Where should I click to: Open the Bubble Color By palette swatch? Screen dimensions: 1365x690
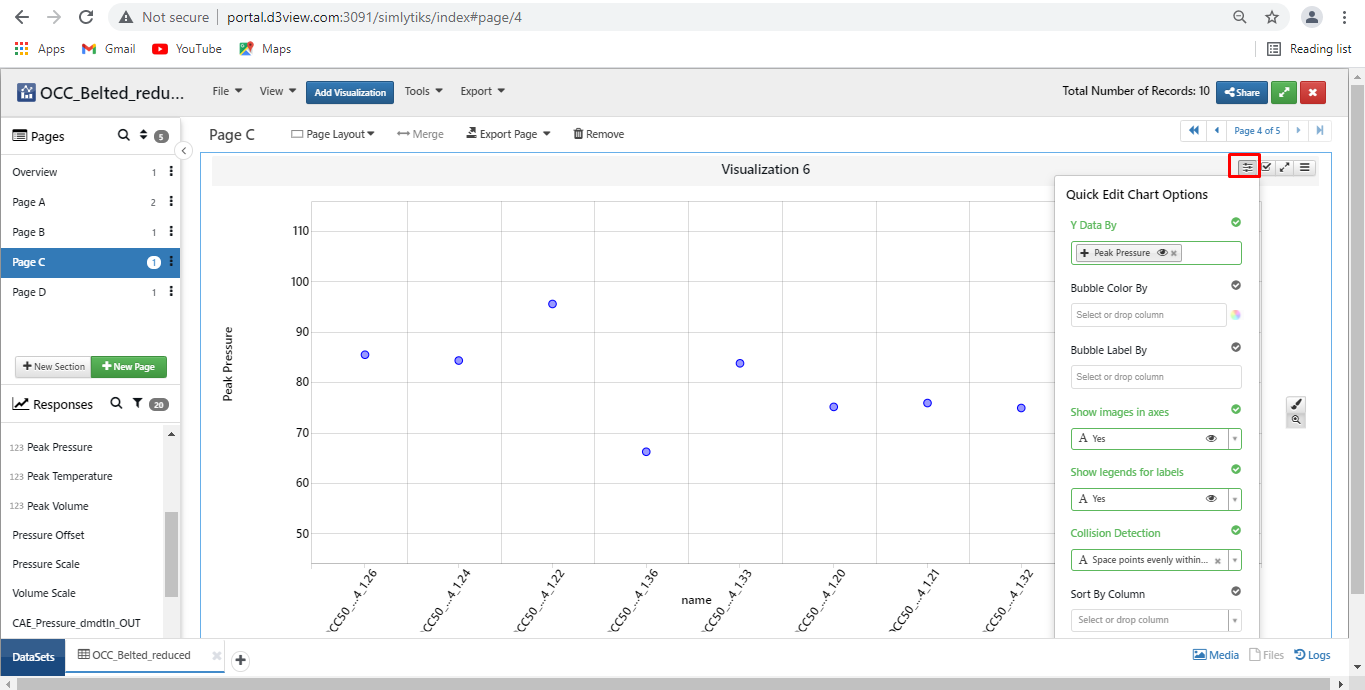[1236, 315]
